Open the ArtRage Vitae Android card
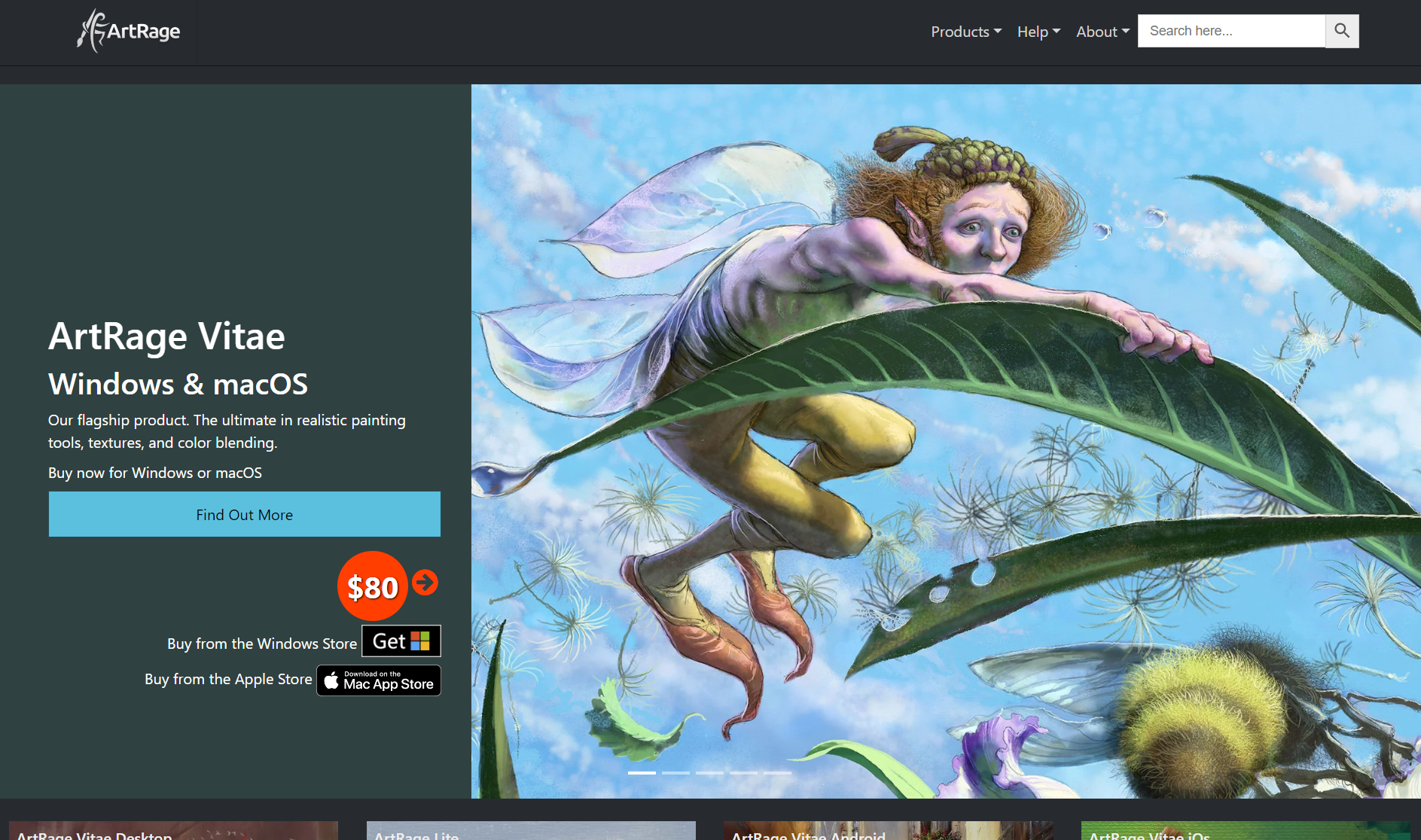 pos(888,831)
